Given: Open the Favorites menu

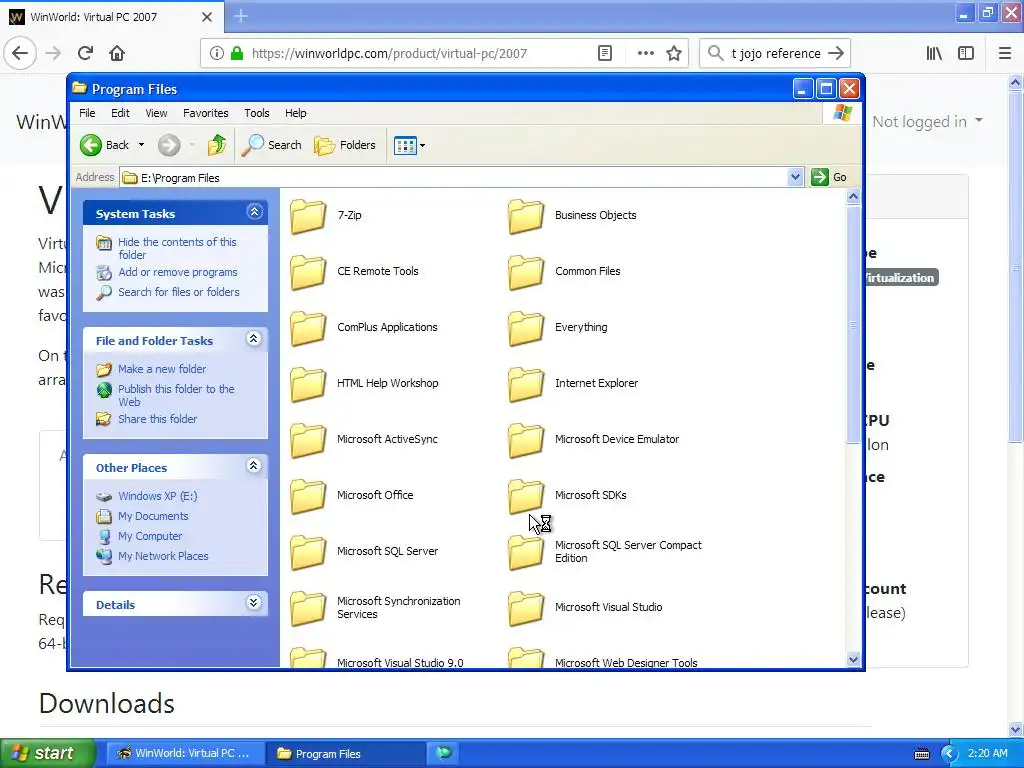Looking at the screenshot, I should click(x=206, y=113).
